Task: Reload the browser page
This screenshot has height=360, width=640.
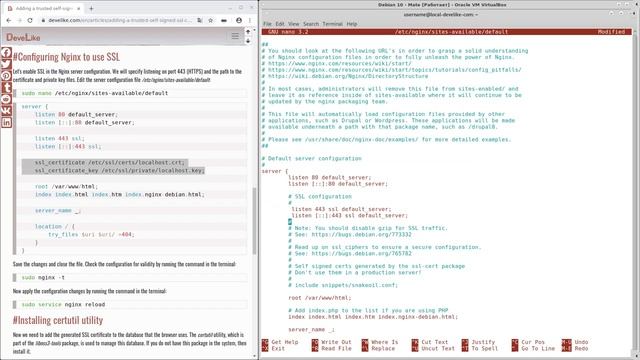Action: [x=30, y=20]
